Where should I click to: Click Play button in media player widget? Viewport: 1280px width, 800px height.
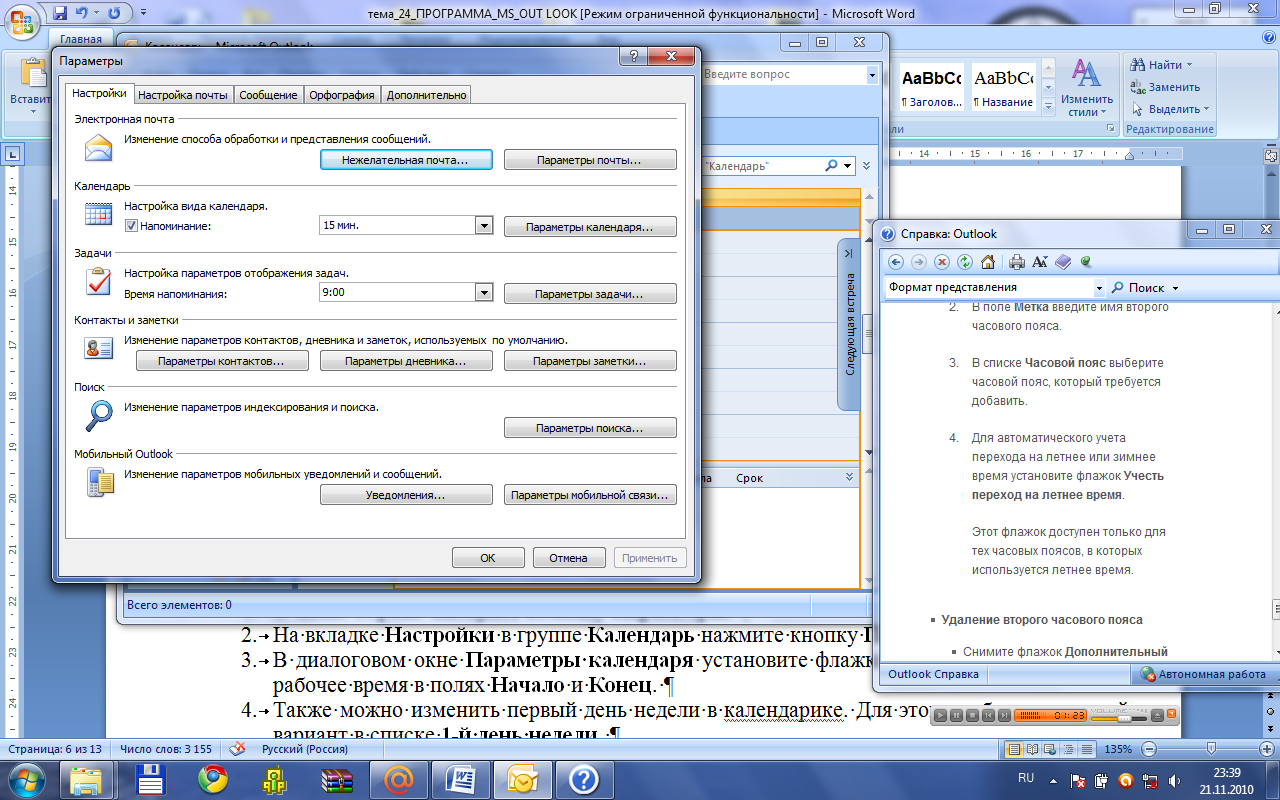(x=941, y=716)
